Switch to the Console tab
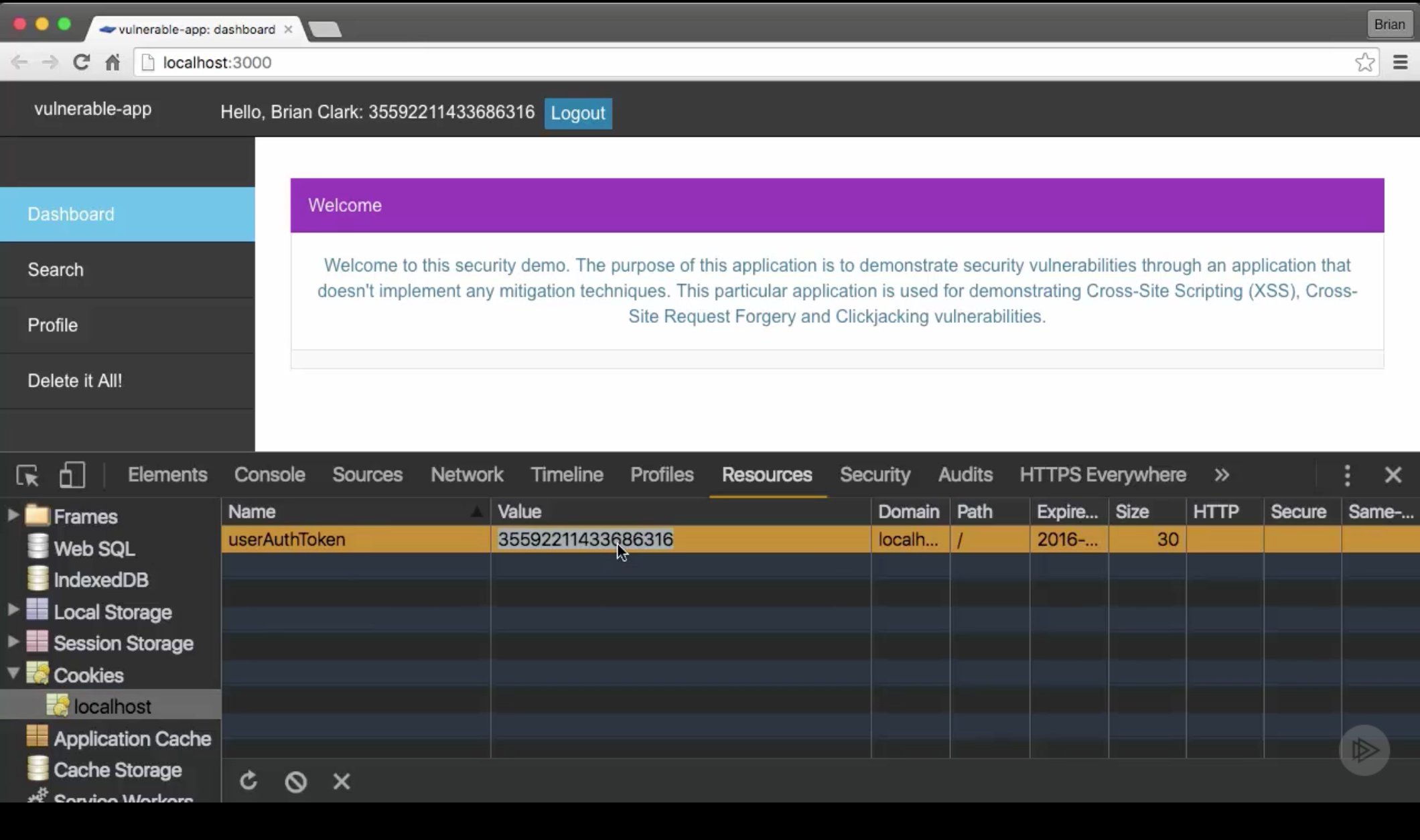Screen dimensions: 1420x840 [x=269, y=475]
